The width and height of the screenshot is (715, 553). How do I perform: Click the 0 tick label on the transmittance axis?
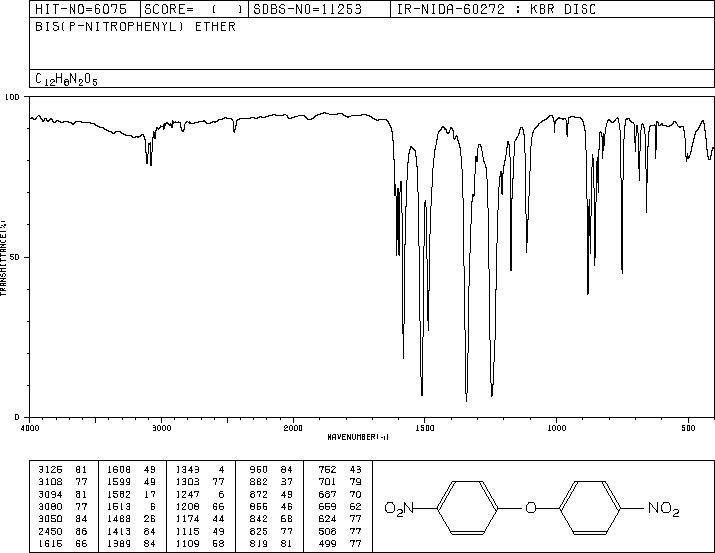[17, 417]
